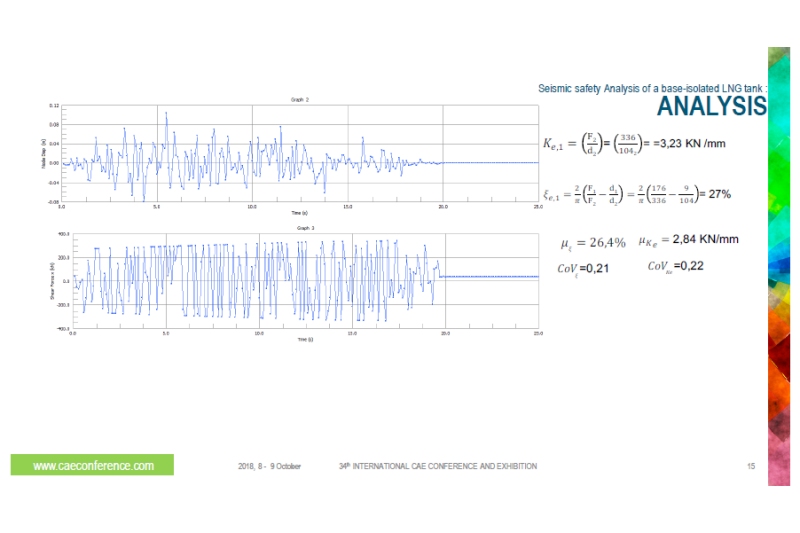Click the 2018, 8 - 9 October date
Screen dimensions: 800x533
[268, 467]
